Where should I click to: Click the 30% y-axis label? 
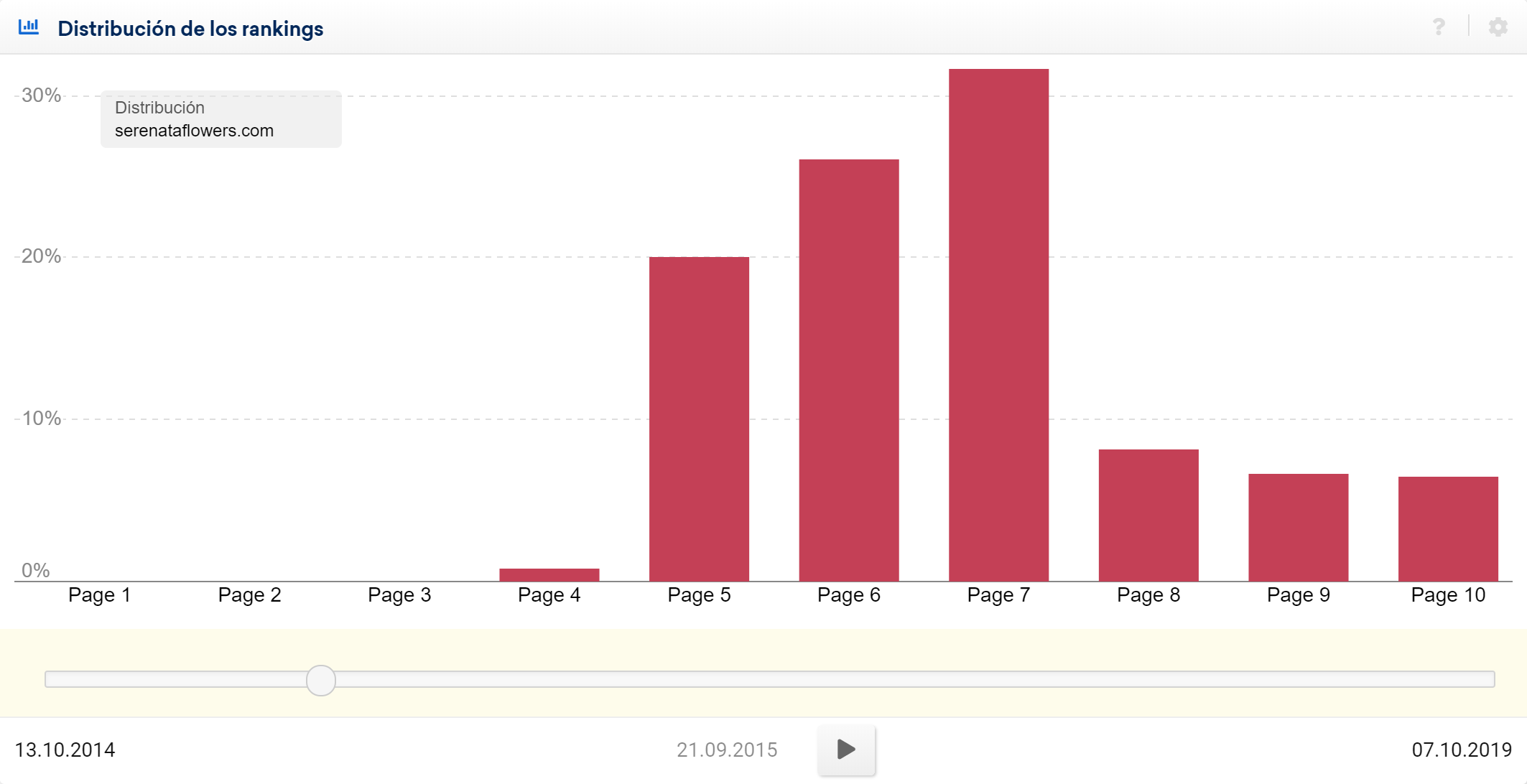41,95
